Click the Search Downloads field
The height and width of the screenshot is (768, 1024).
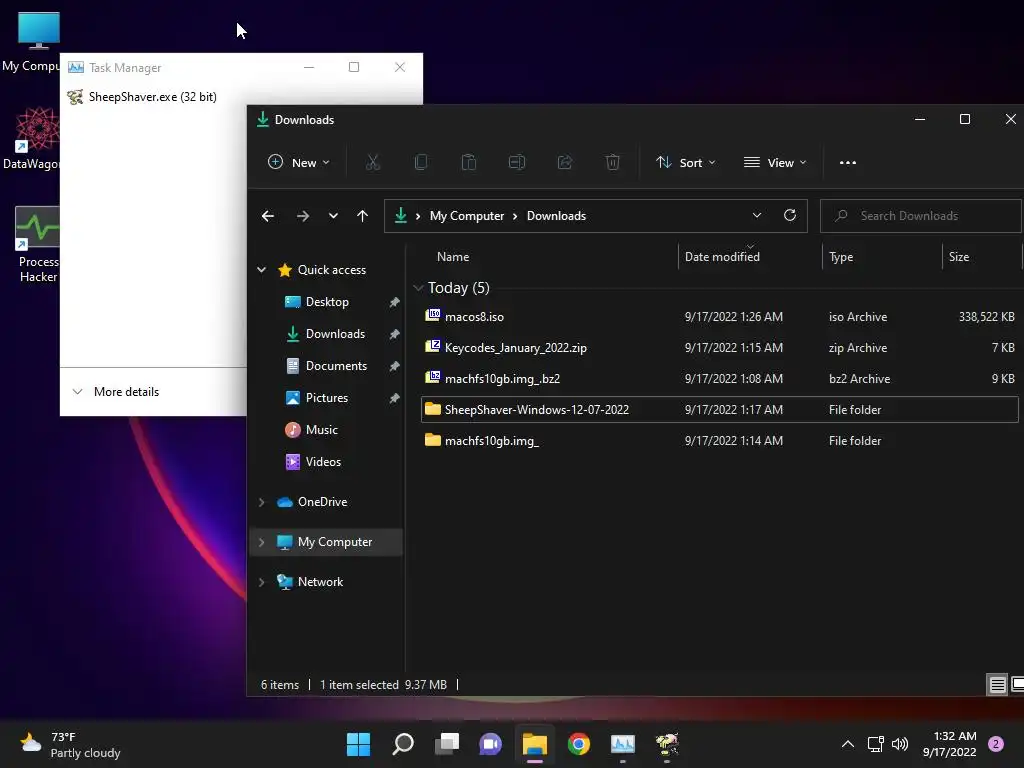point(921,216)
